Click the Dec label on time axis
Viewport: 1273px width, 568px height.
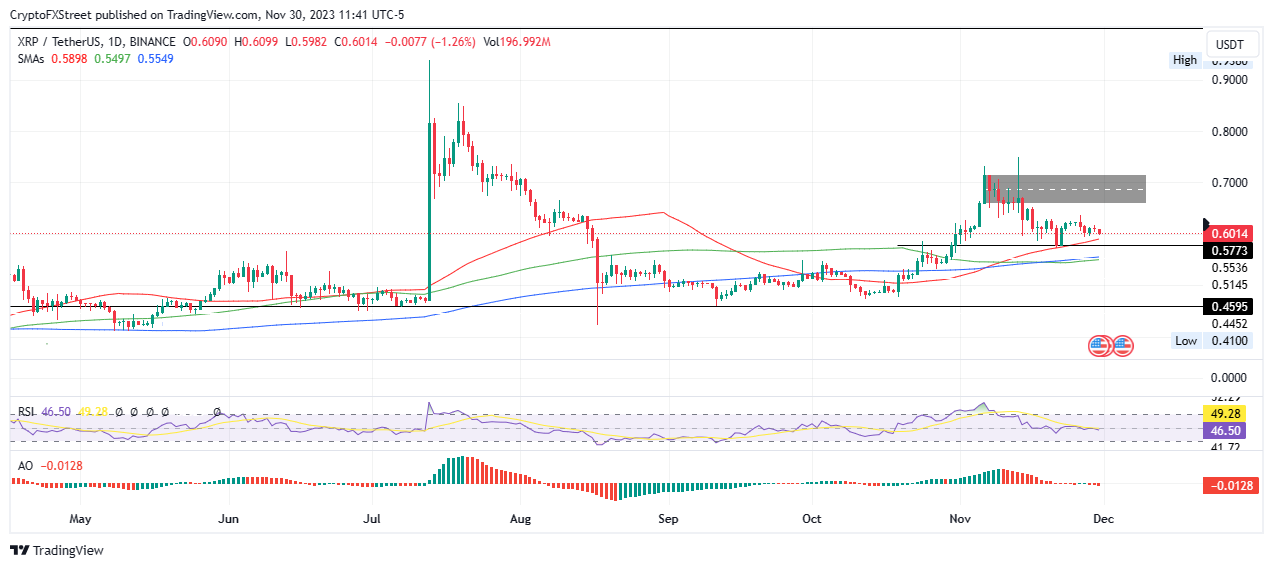click(1103, 519)
